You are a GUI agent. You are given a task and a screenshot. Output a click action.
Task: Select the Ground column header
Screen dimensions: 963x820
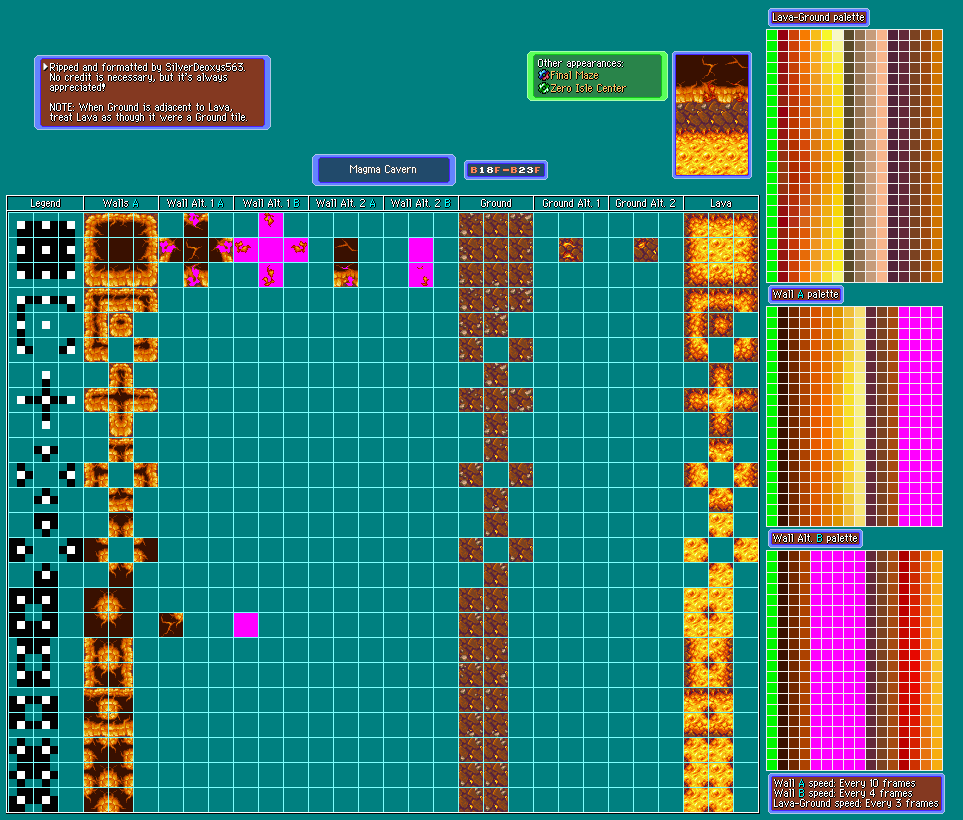click(496, 203)
